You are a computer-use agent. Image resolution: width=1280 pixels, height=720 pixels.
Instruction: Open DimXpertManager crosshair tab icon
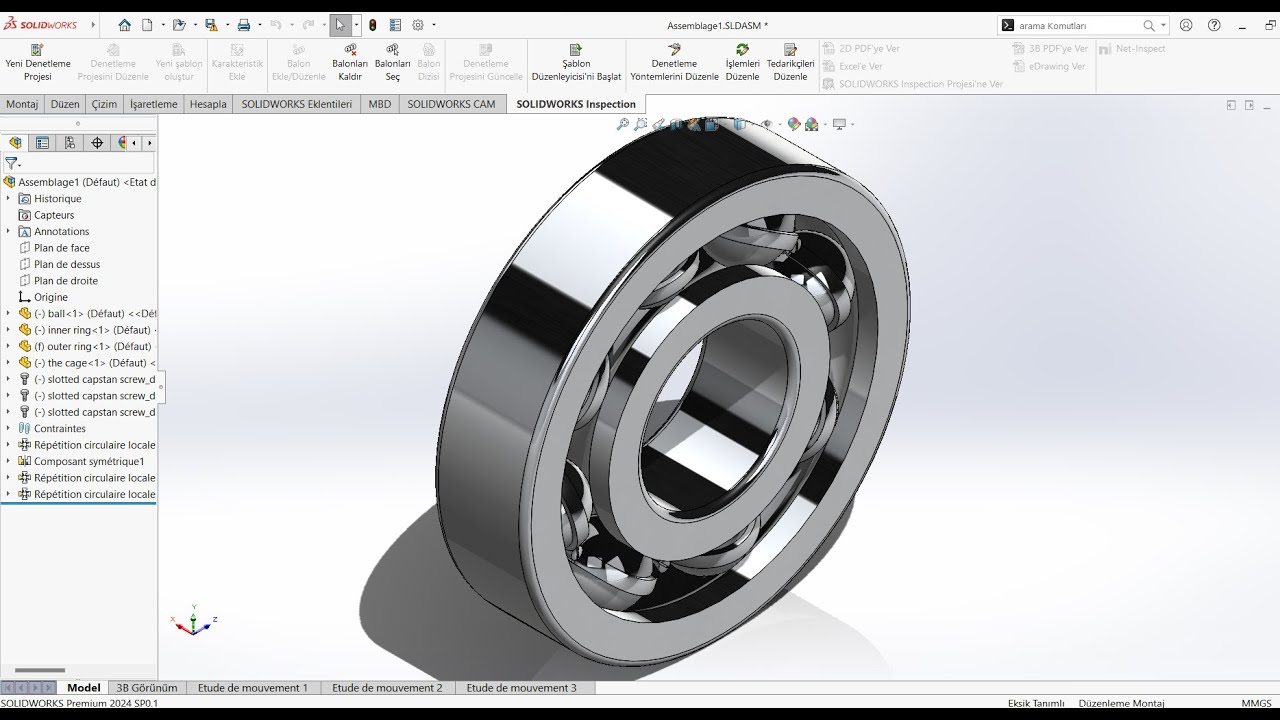pyautogui.click(x=97, y=143)
